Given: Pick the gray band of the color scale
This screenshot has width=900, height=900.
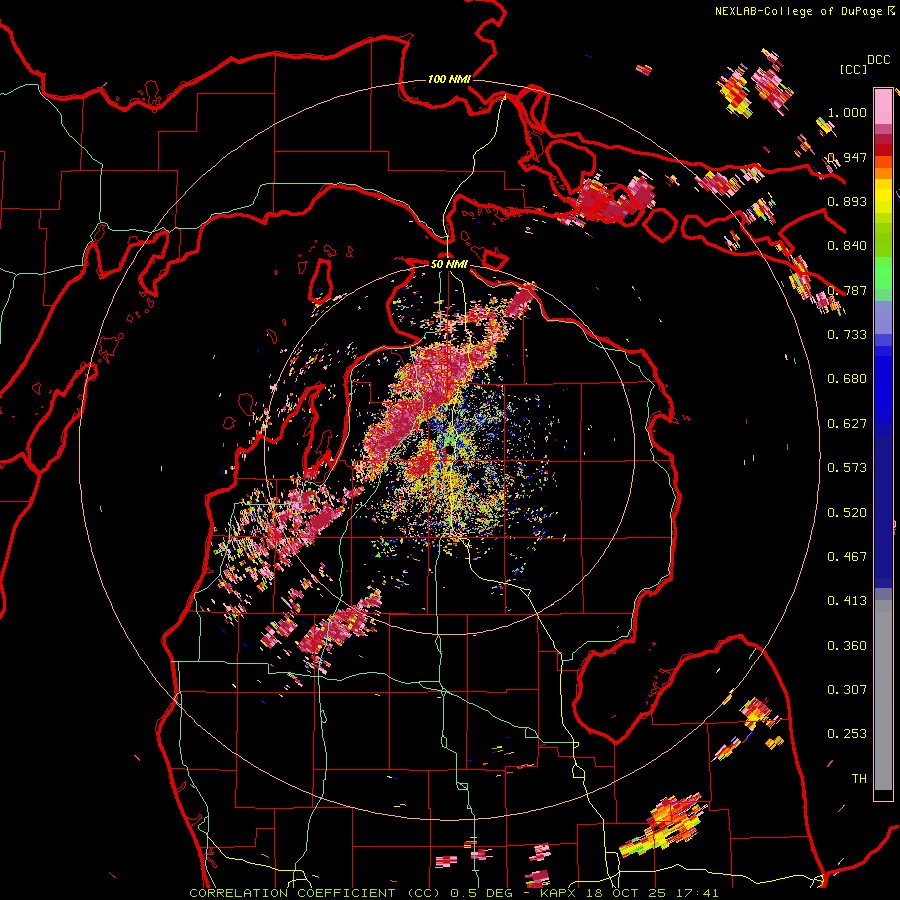Looking at the screenshot, I should 883,695.
